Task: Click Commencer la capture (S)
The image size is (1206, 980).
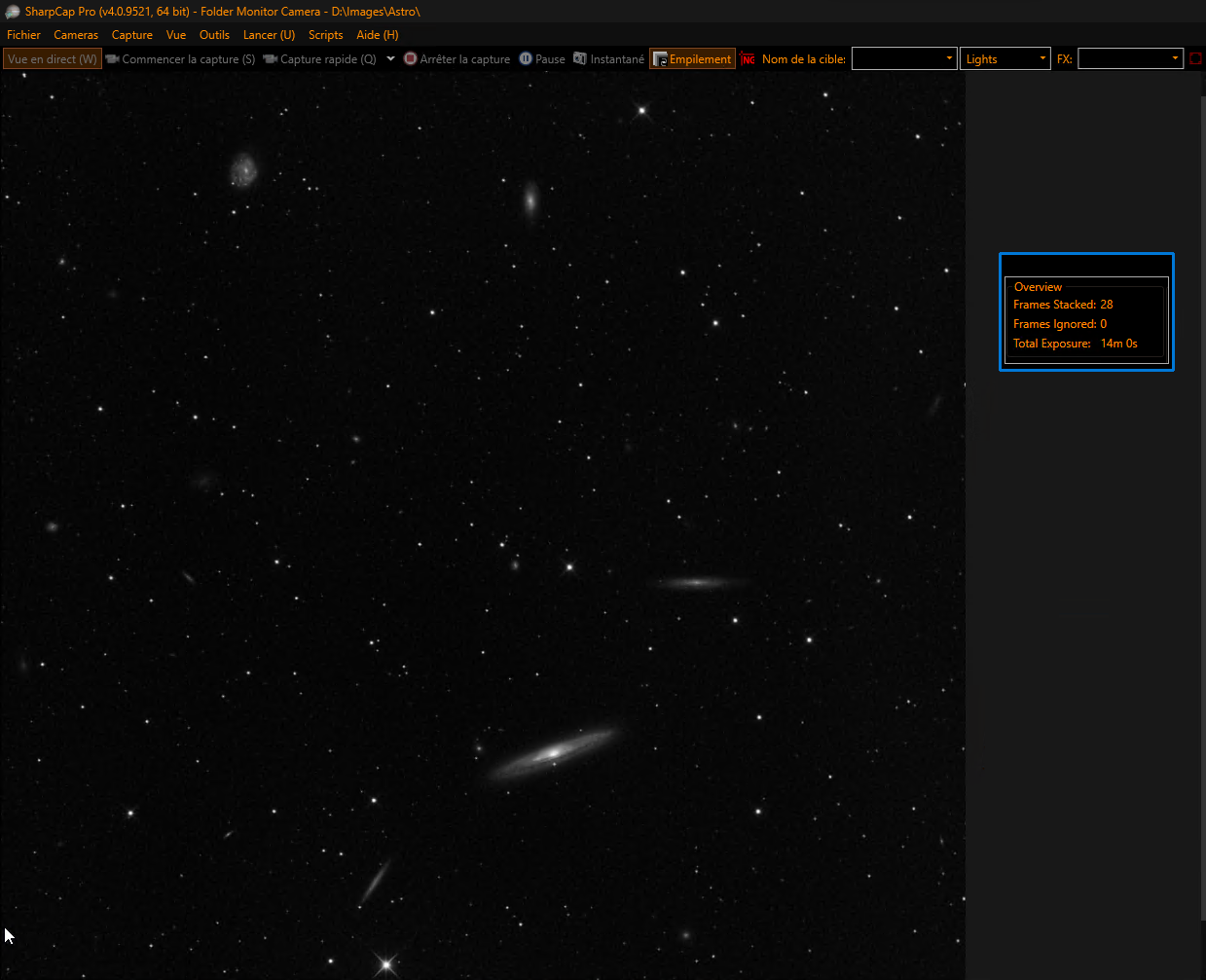Action: click(181, 59)
